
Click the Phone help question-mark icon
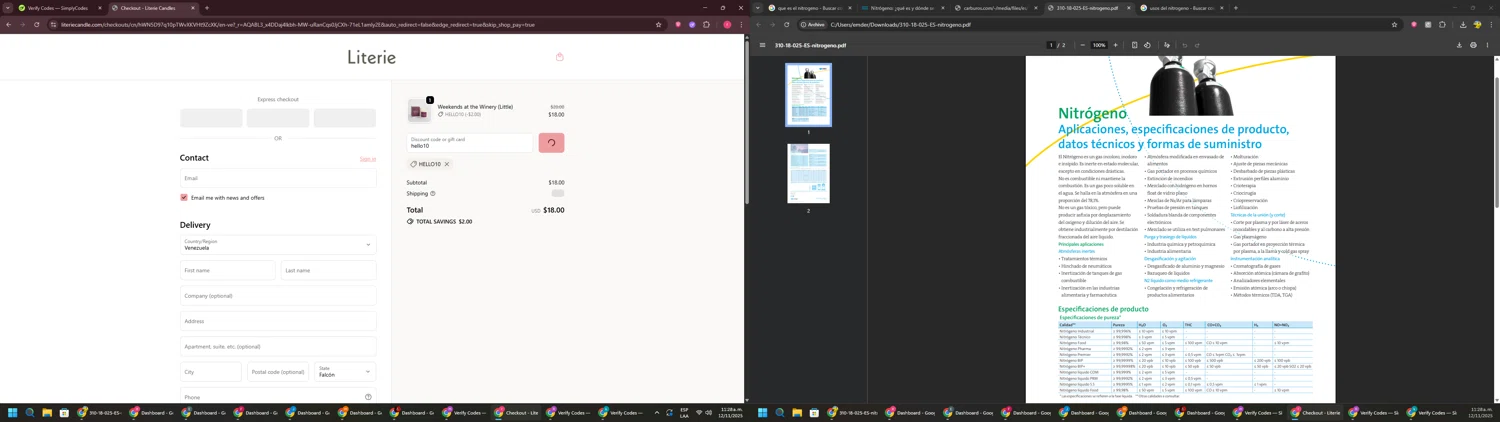coord(368,397)
